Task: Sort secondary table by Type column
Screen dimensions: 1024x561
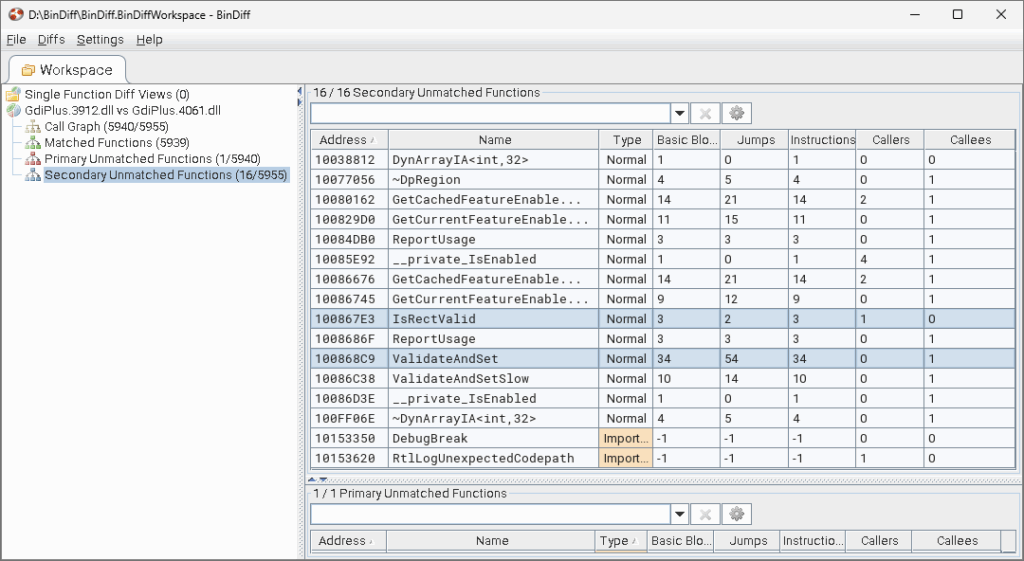Action: (x=626, y=140)
